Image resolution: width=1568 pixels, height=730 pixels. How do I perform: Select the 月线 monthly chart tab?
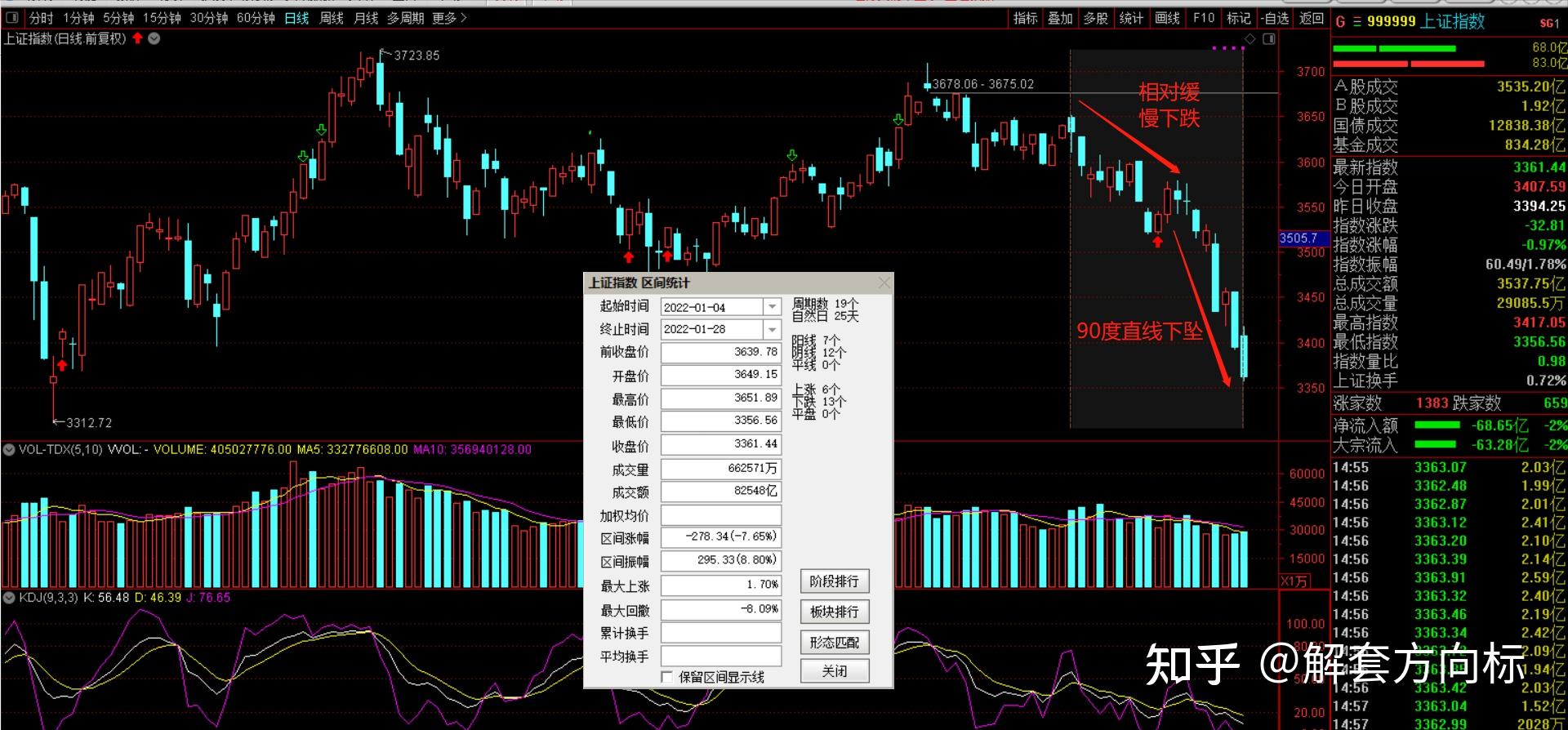click(366, 18)
